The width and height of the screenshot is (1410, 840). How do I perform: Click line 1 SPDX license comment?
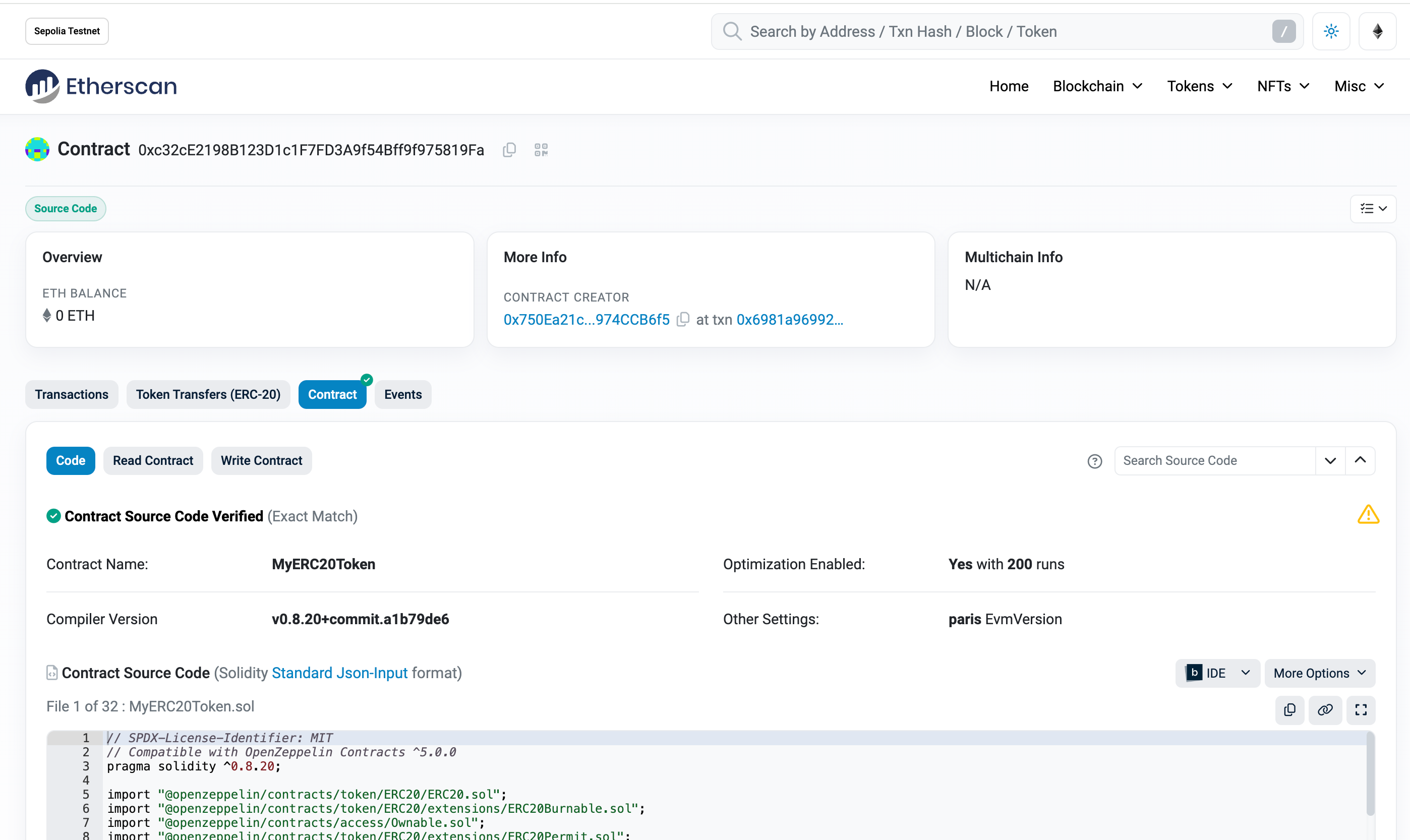pos(220,738)
